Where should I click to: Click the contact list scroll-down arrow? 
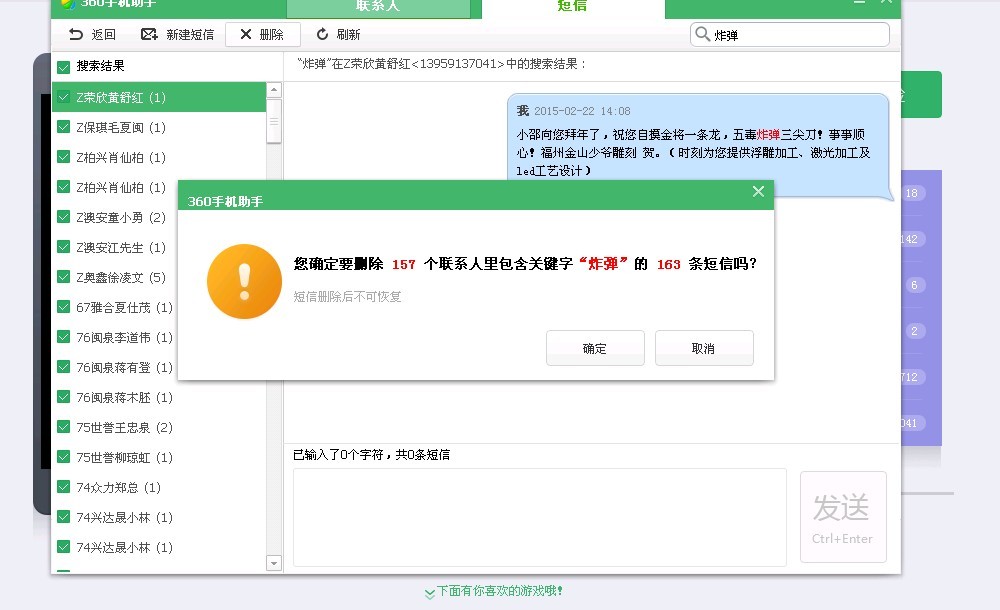[274, 563]
